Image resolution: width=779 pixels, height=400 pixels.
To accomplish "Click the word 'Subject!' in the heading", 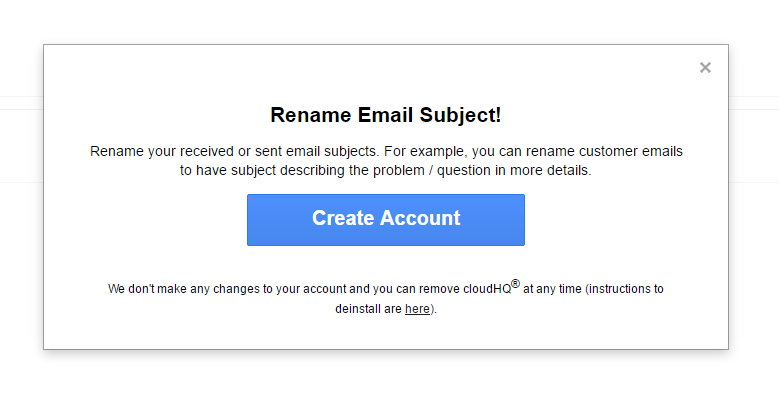I will pyautogui.click(x=460, y=115).
